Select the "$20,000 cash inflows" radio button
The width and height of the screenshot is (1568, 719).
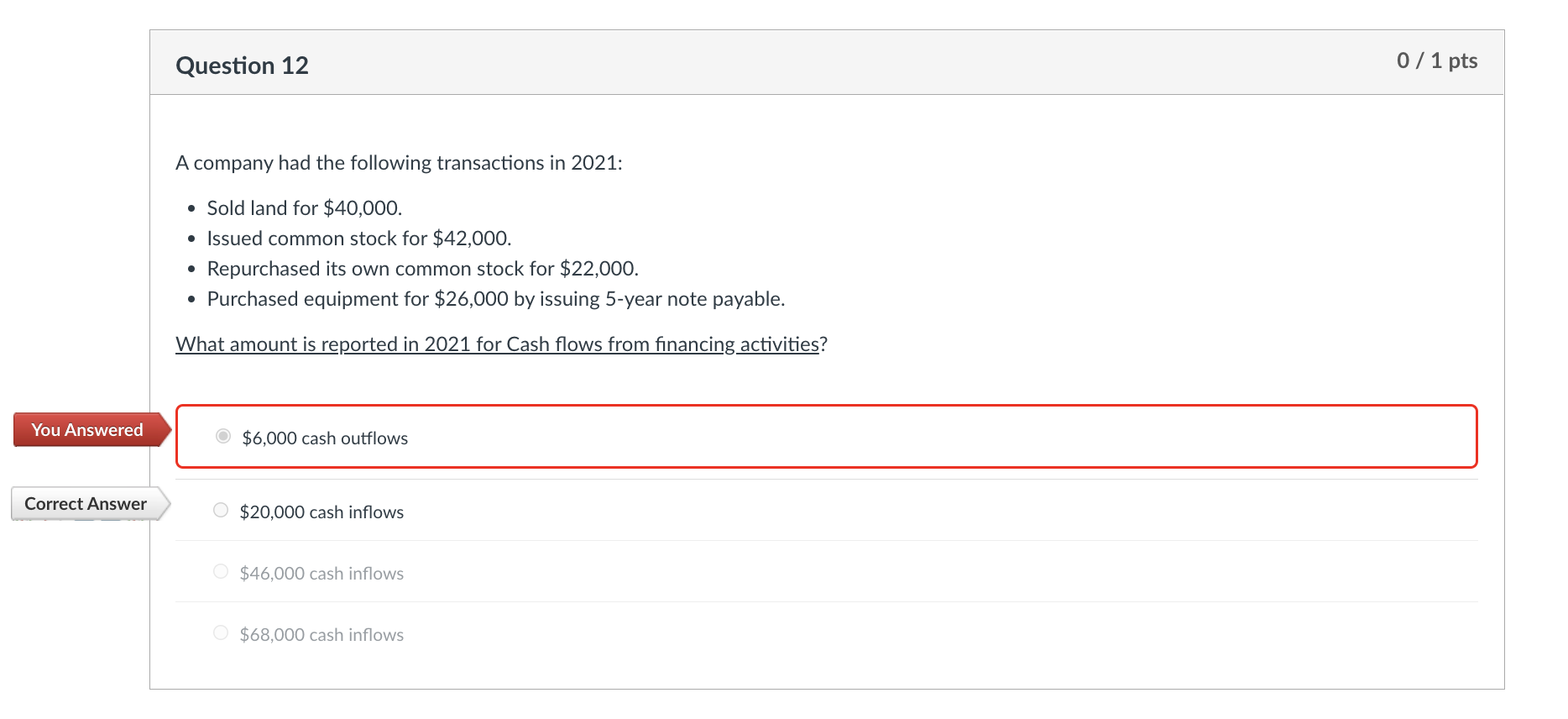[220, 509]
